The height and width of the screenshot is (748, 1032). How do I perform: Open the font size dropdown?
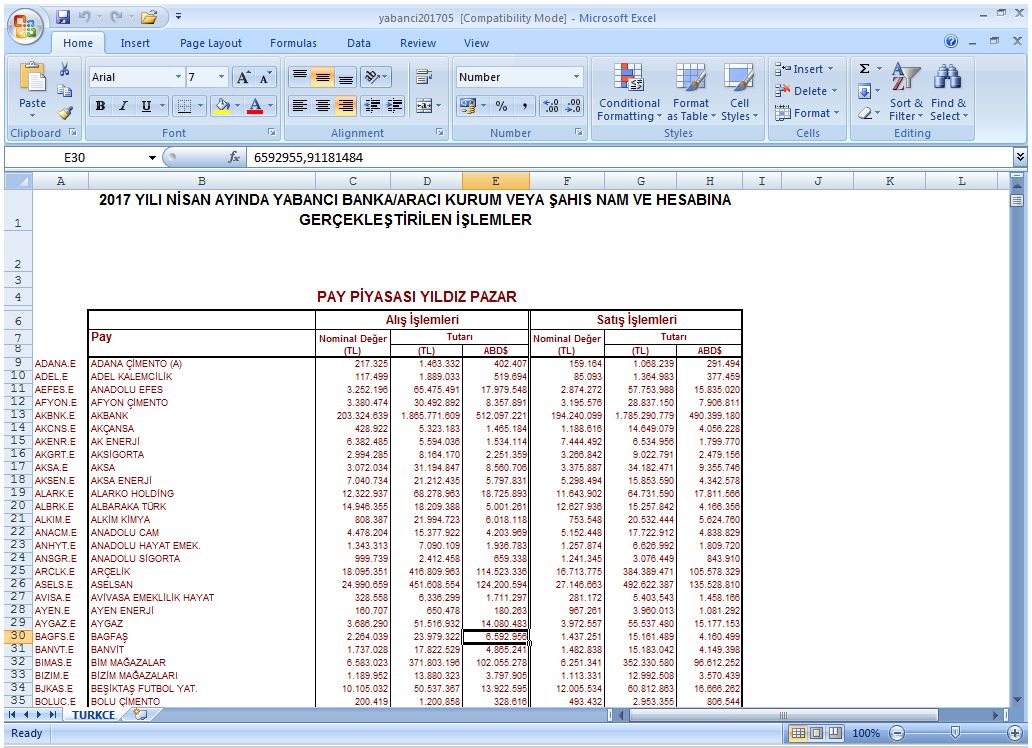[222, 77]
